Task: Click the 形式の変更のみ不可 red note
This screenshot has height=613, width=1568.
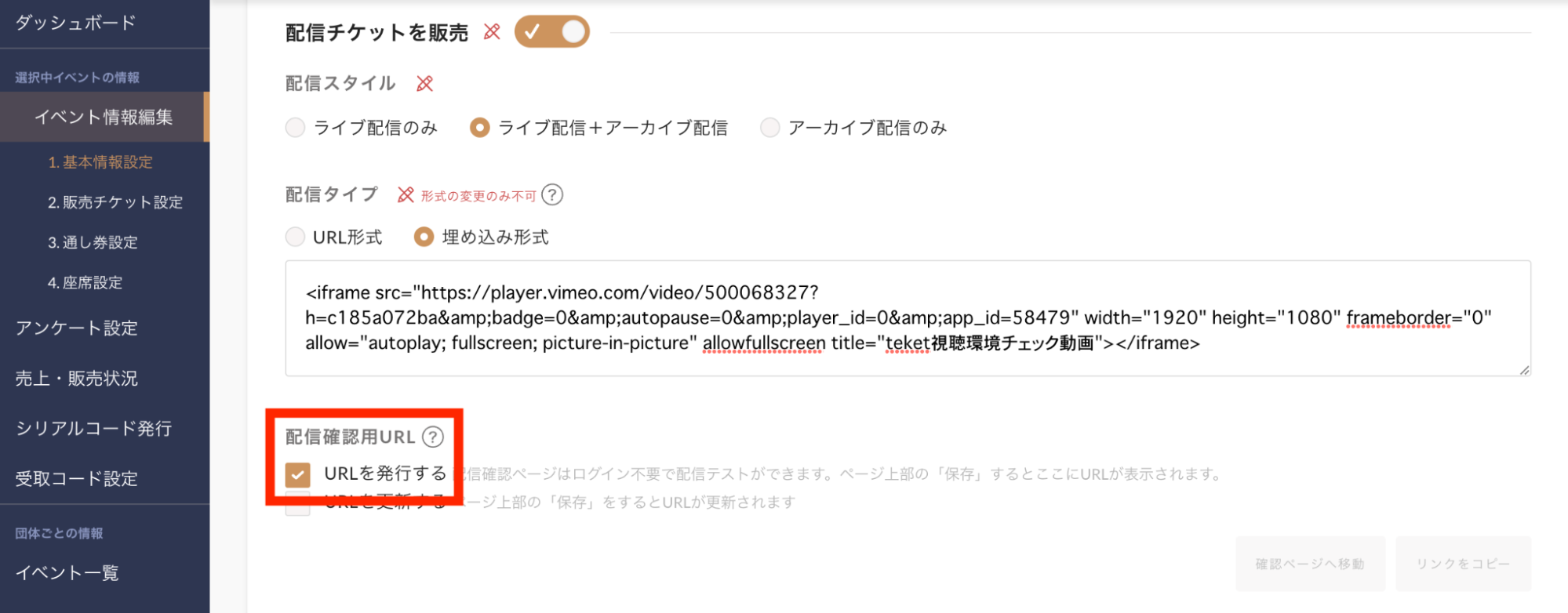Action: pyautogui.click(x=478, y=195)
